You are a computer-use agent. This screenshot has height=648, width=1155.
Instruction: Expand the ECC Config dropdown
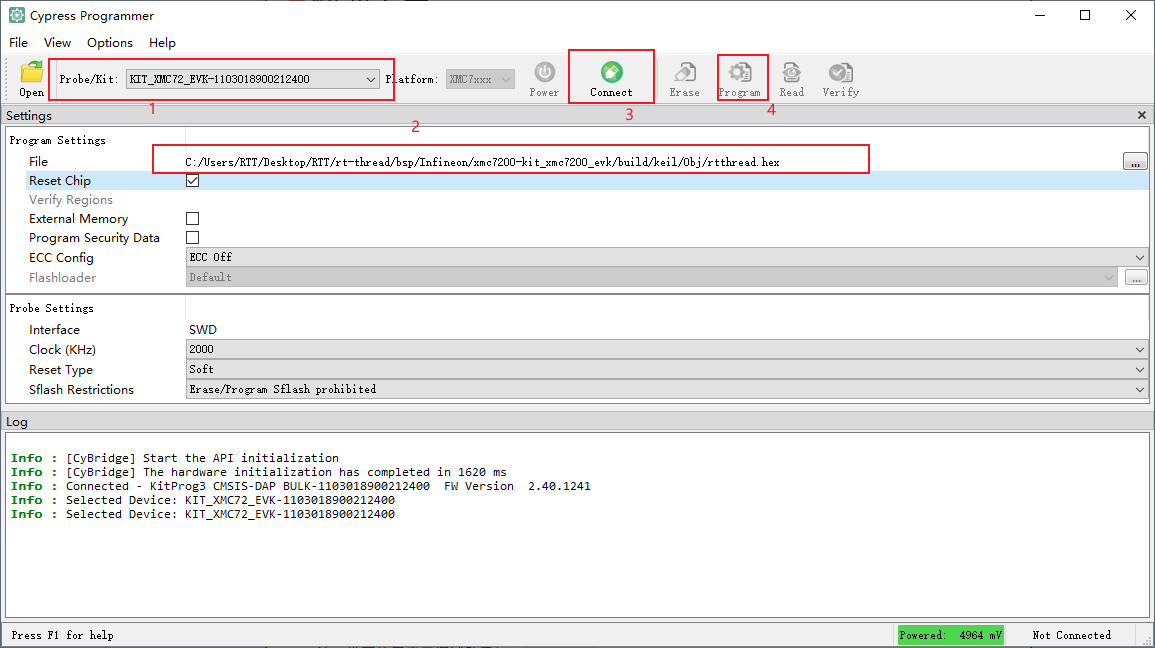coord(666,258)
